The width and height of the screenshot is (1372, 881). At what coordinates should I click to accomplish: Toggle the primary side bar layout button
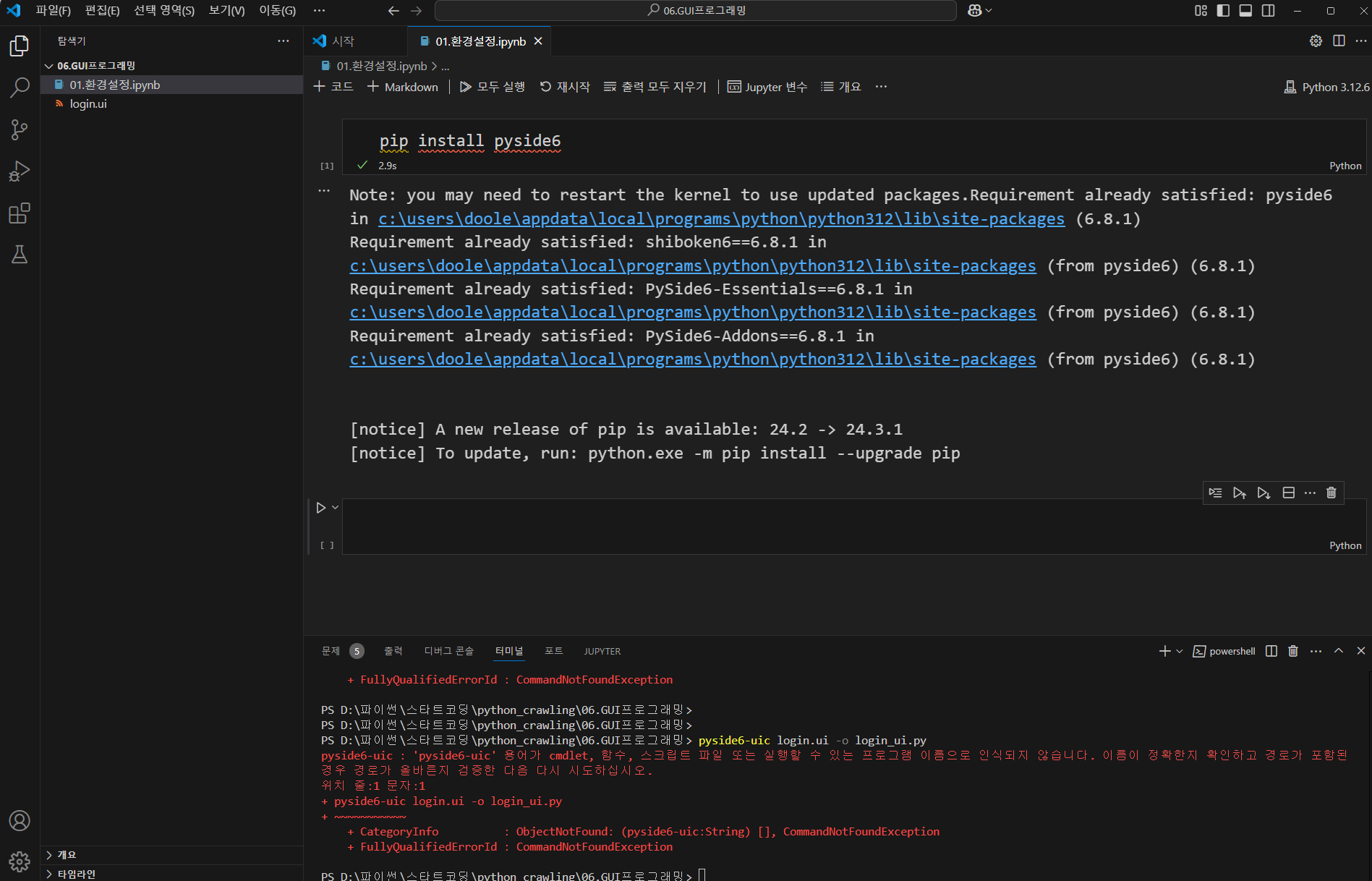click(x=1223, y=11)
